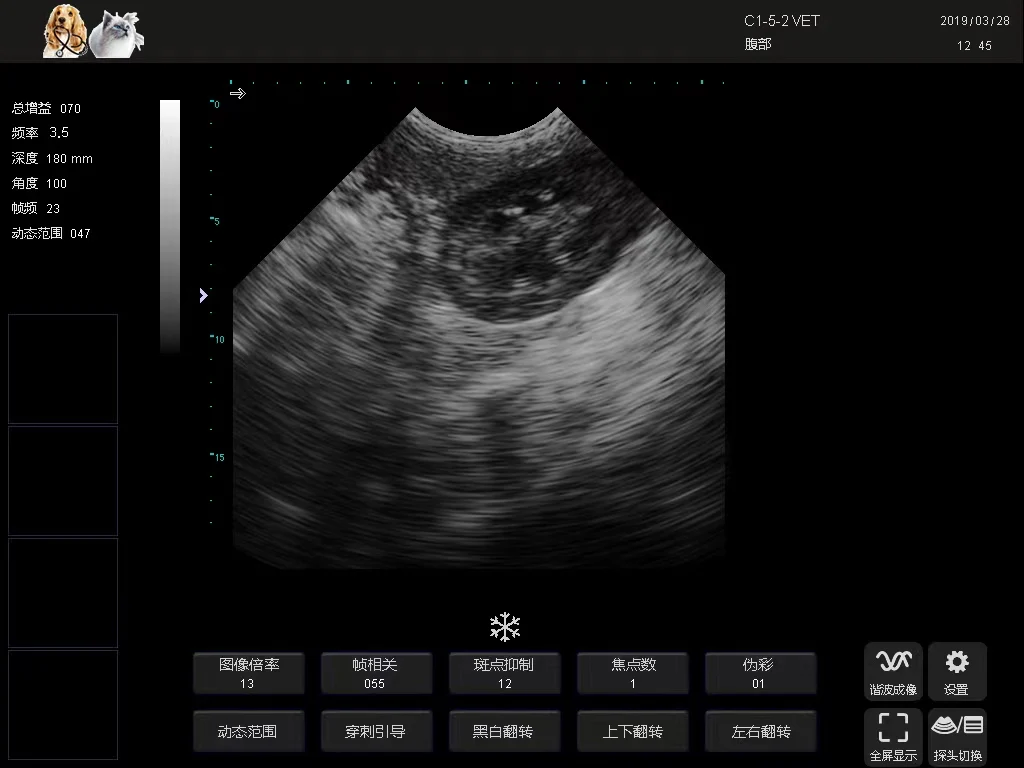Adjust frame correlation (帧相关 055)

click(x=376, y=673)
